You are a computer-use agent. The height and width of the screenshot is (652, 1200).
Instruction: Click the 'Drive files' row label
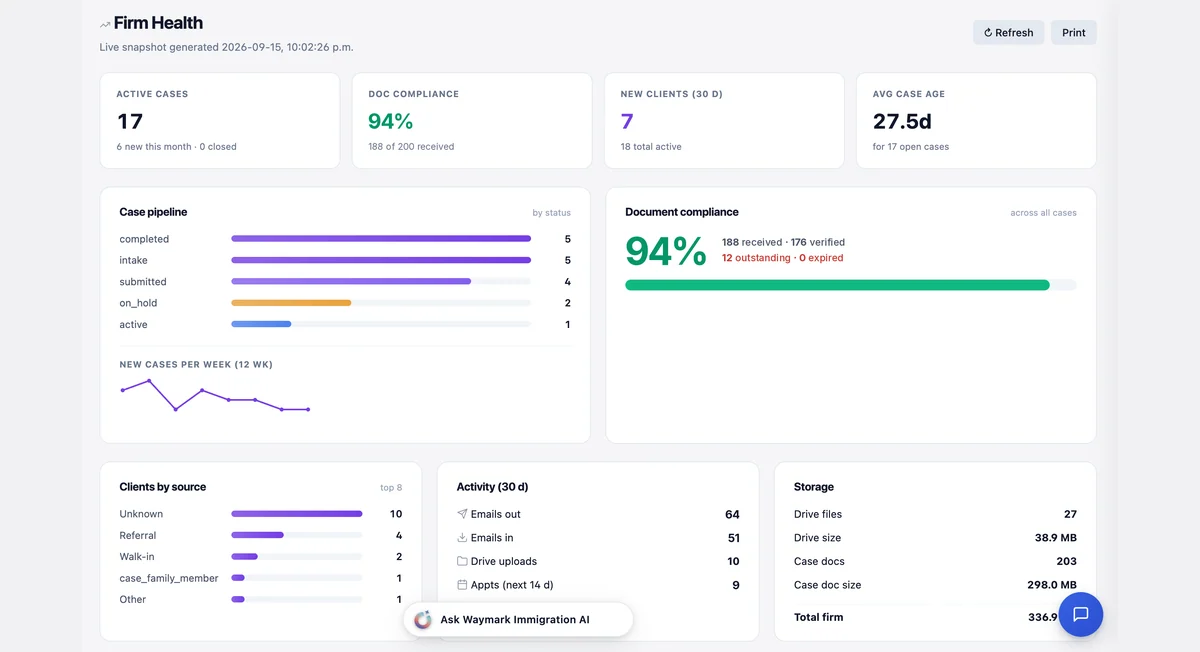coord(818,514)
